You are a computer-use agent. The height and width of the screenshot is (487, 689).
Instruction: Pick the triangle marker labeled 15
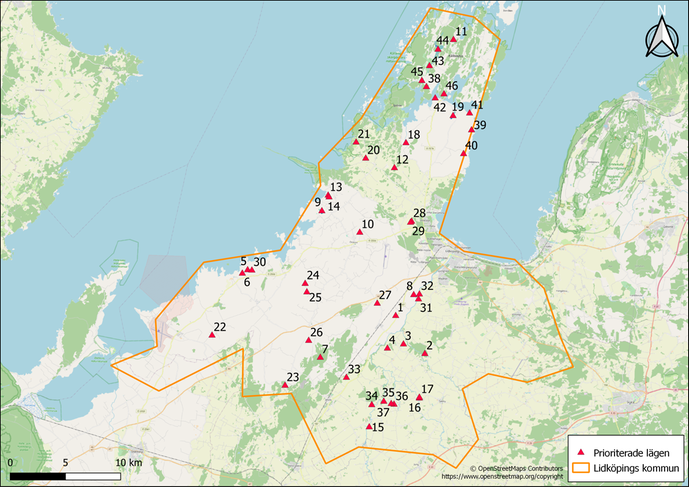(x=368, y=427)
